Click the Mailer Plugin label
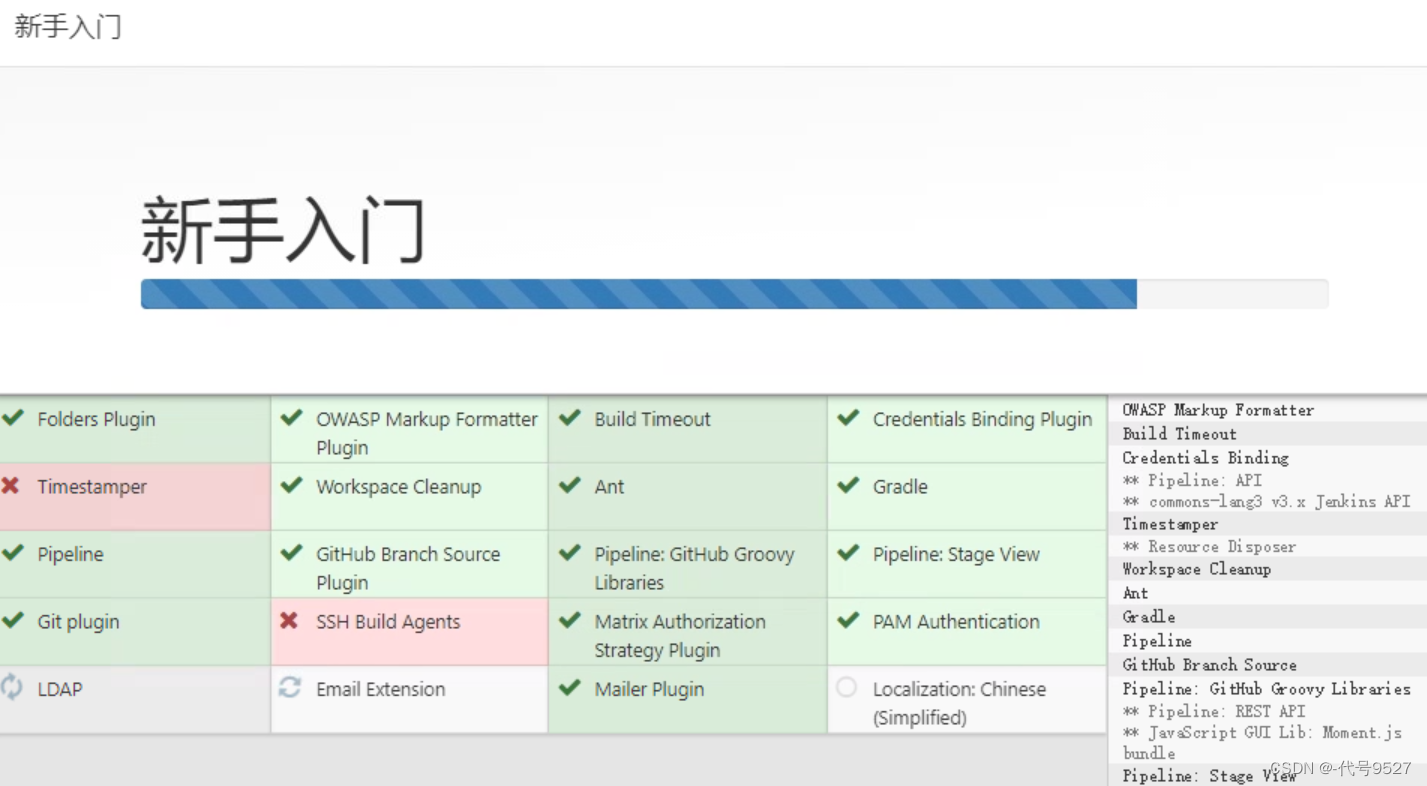 coord(649,690)
